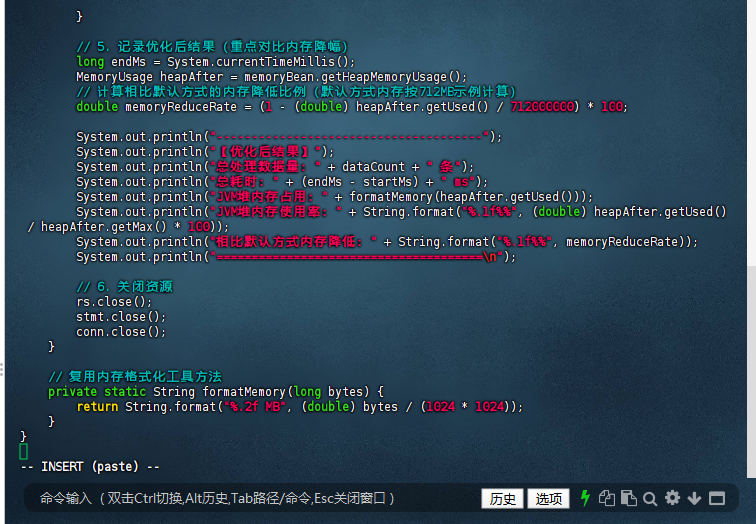Open the search magnifier in command bar
756x524 pixels.
pos(650,498)
